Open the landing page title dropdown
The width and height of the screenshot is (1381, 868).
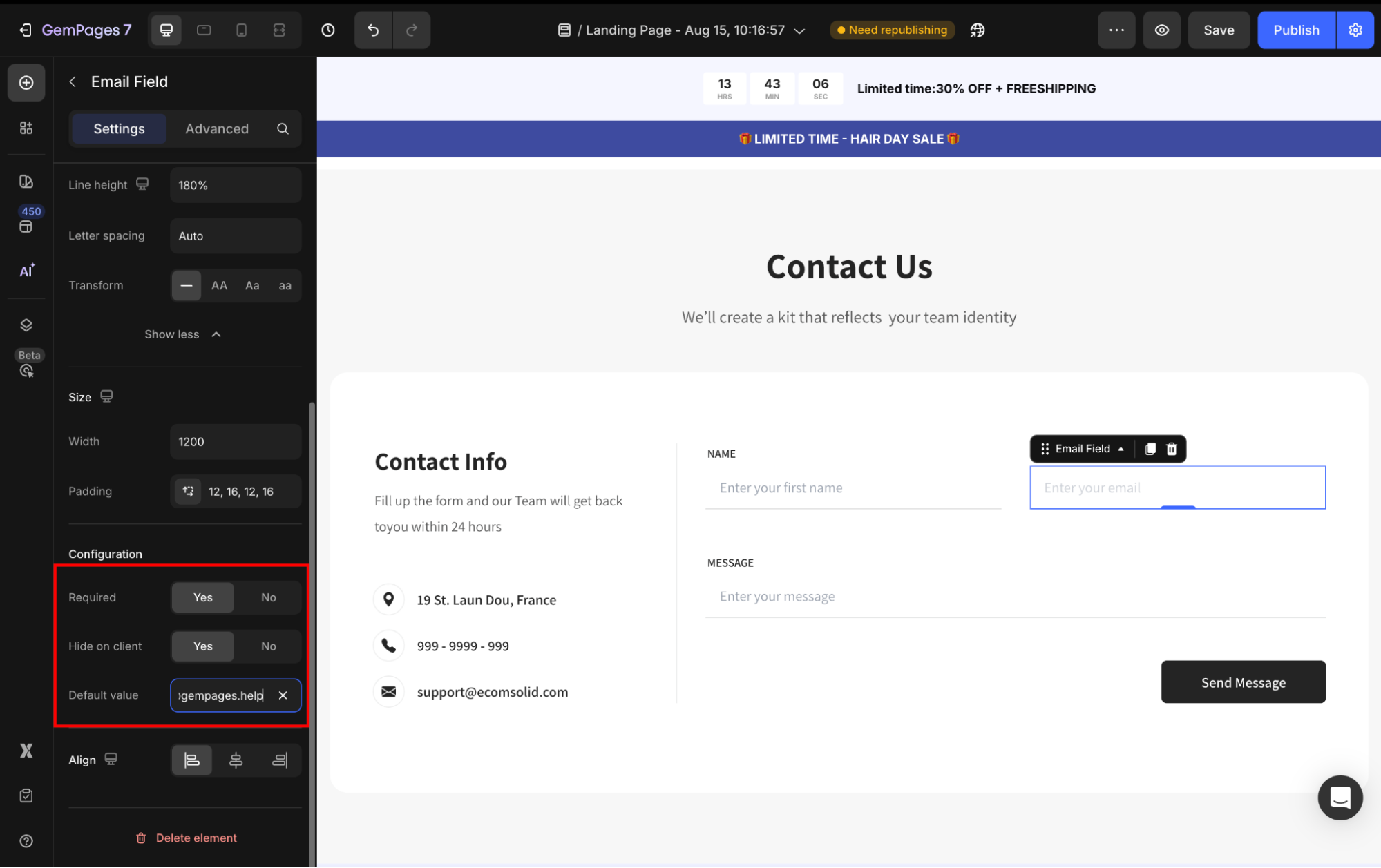point(800,30)
